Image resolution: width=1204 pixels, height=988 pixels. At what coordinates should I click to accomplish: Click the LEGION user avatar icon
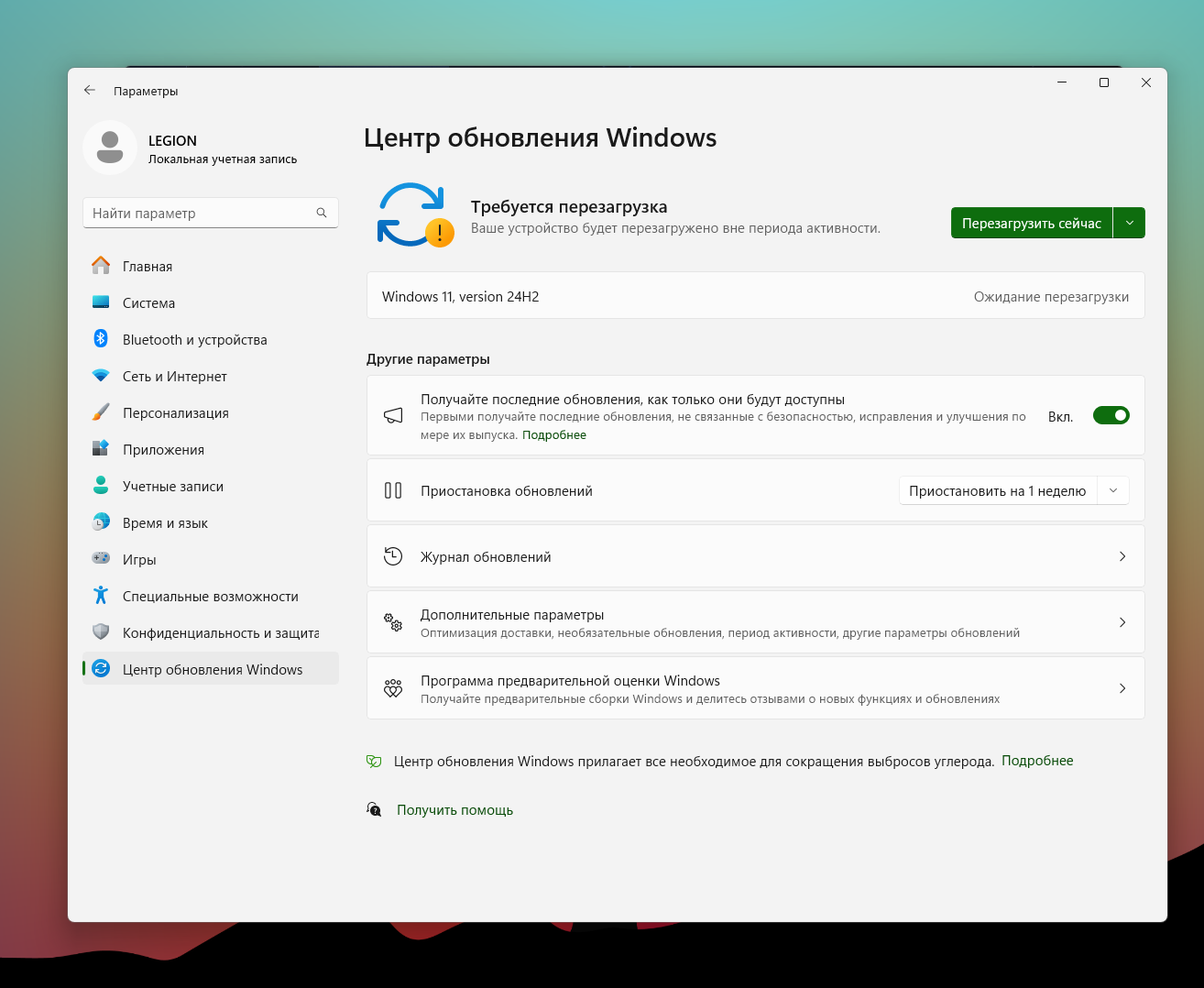click(x=110, y=148)
